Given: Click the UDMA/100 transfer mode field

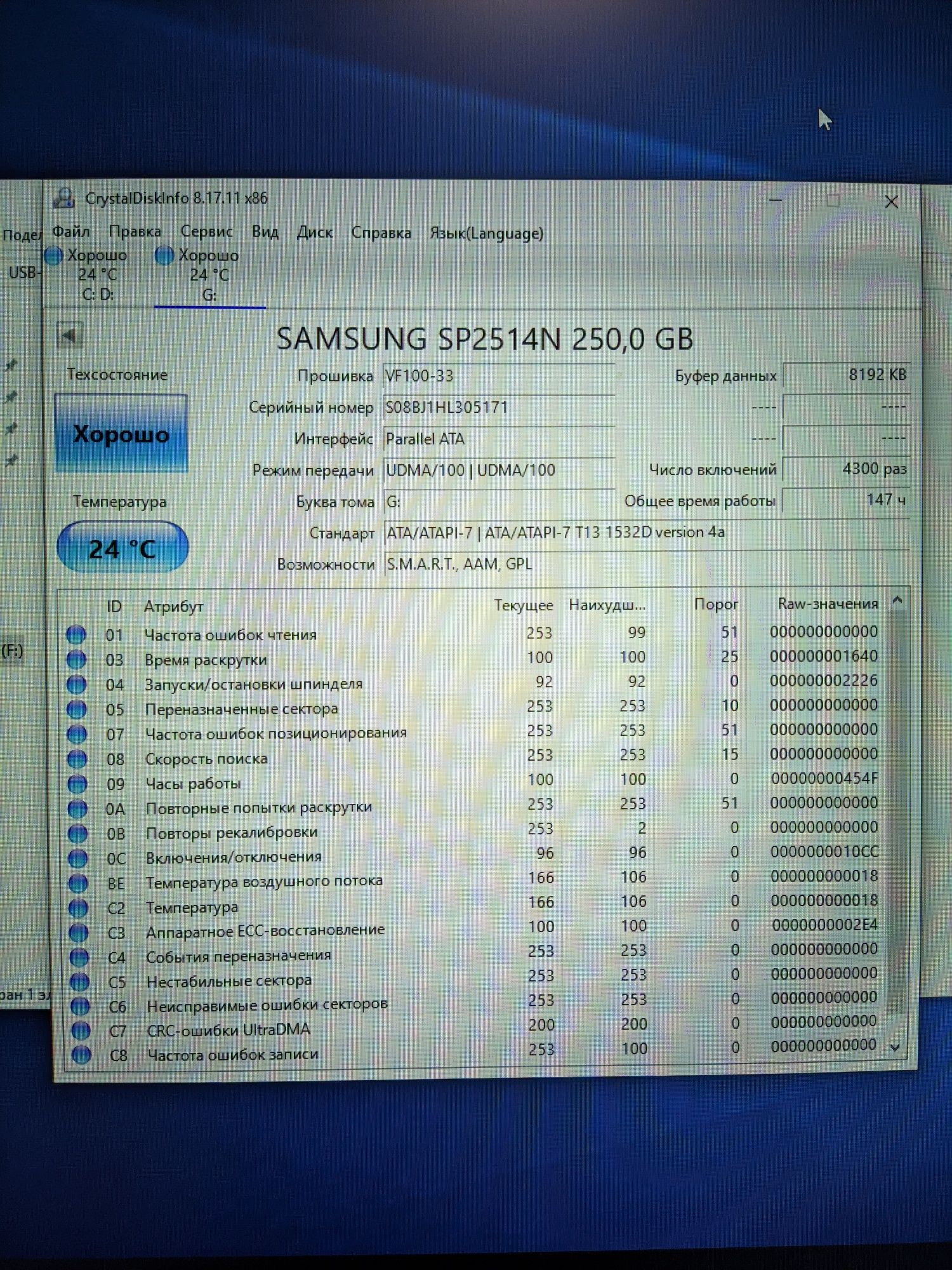Looking at the screenshot, I should [x=499, y=471].
